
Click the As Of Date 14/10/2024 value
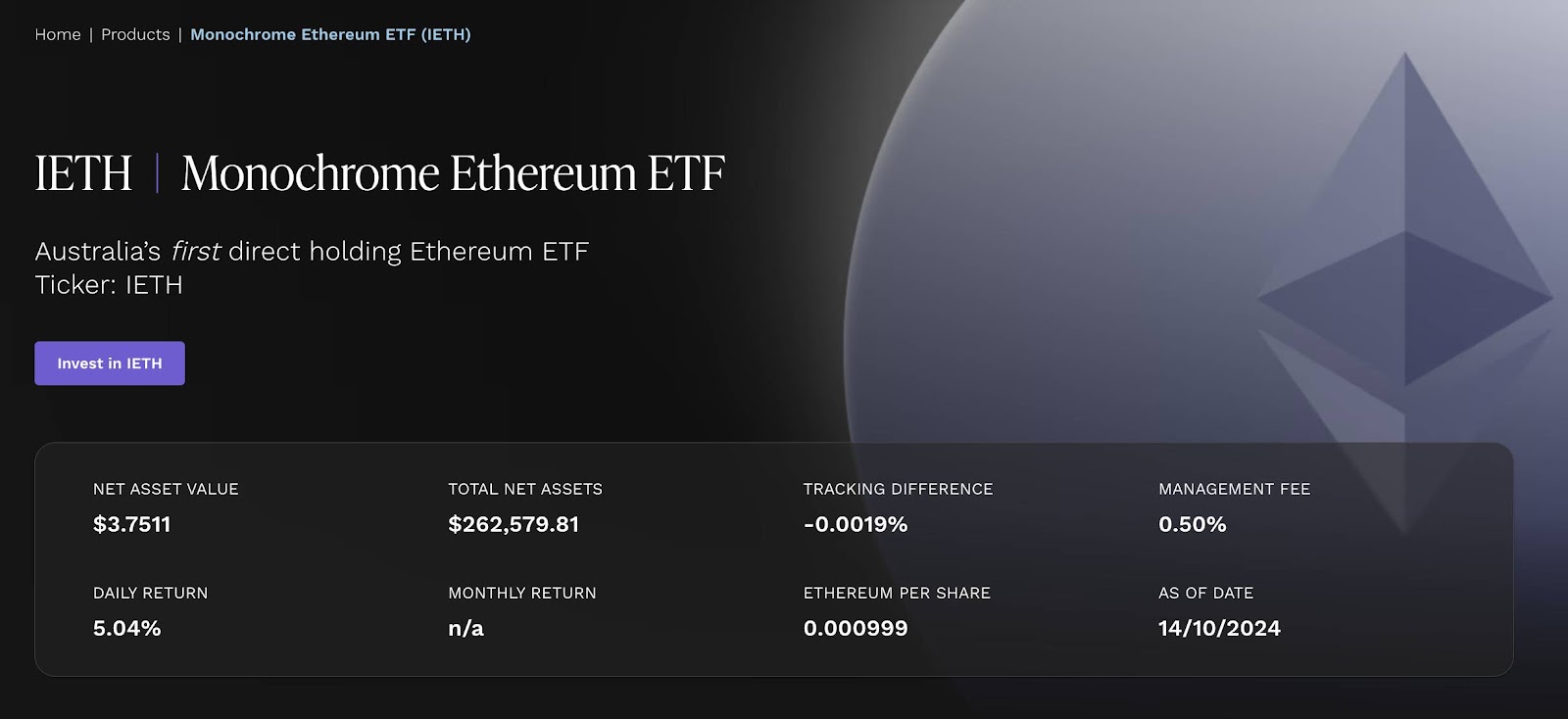(1219, 628)
